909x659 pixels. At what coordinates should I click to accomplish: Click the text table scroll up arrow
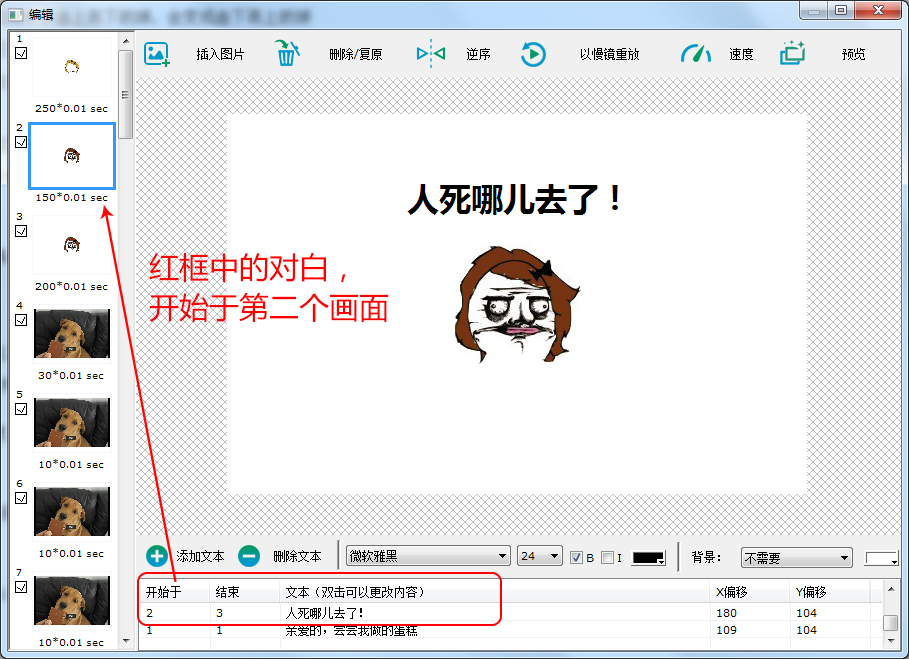890,588
